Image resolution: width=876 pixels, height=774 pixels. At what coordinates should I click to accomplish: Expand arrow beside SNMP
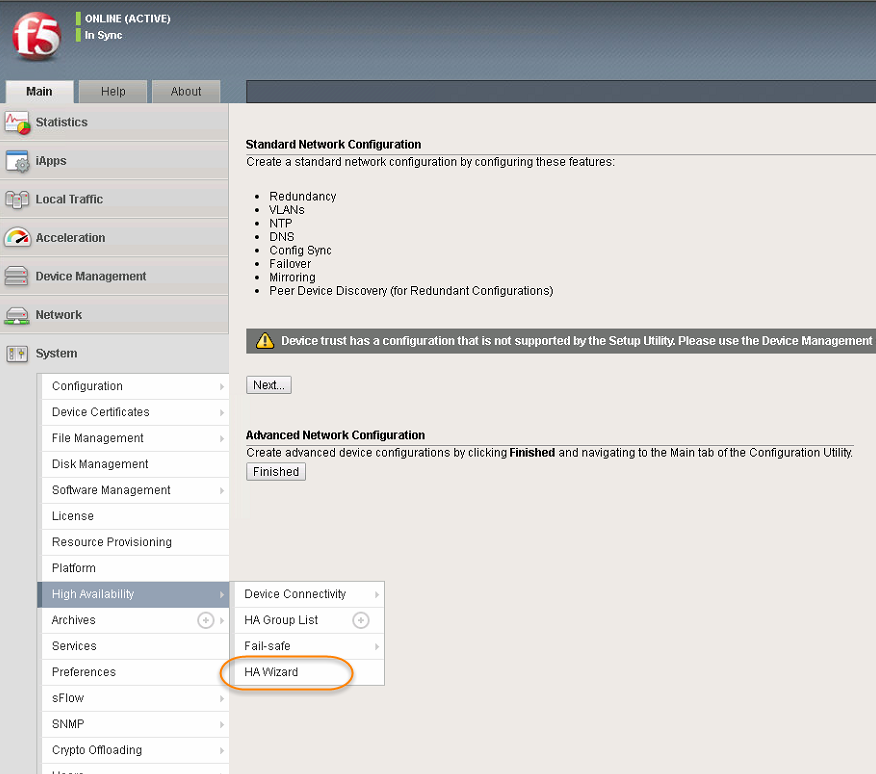coord(222,725)
